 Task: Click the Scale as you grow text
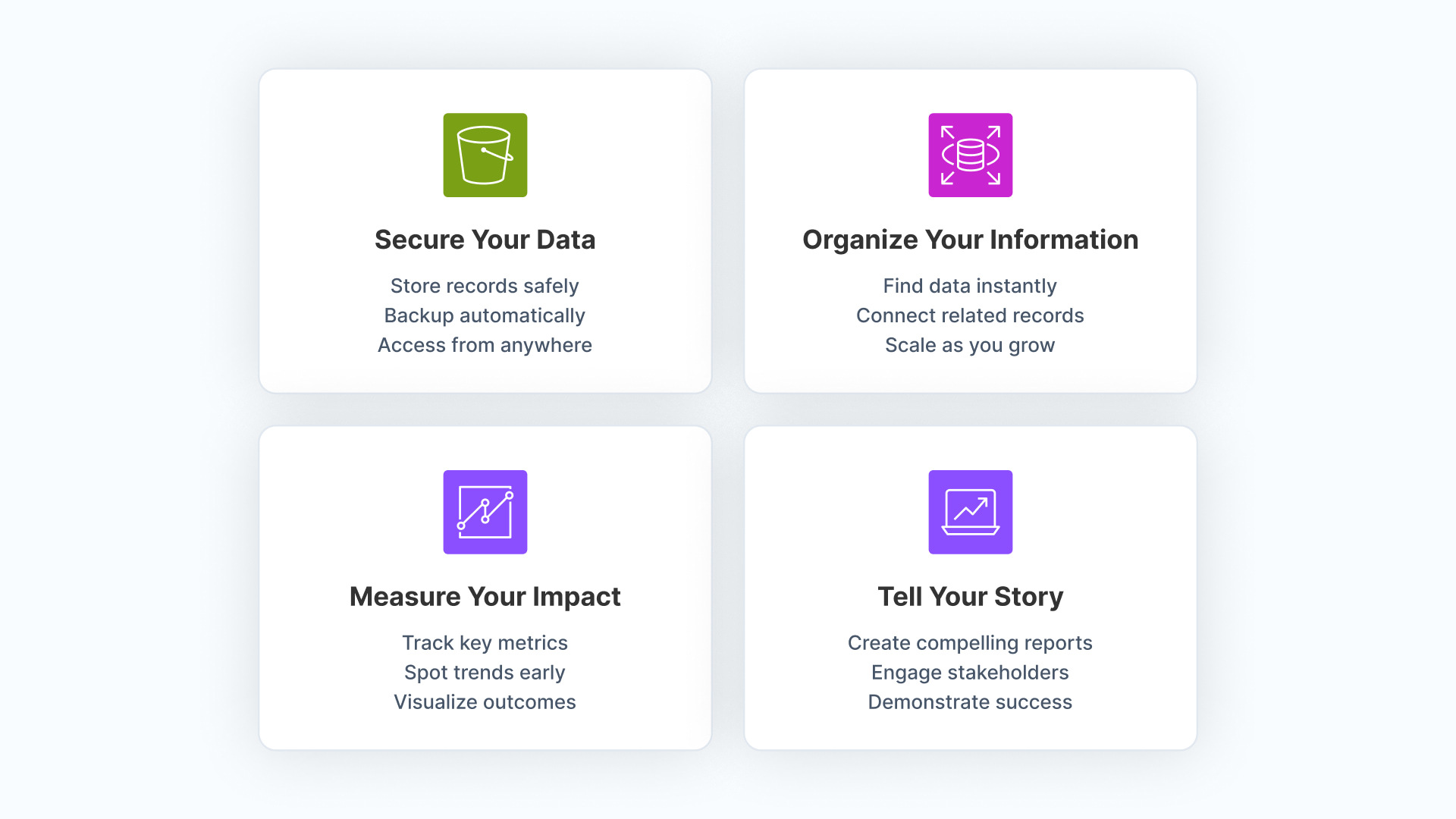[x=970, y=345]
